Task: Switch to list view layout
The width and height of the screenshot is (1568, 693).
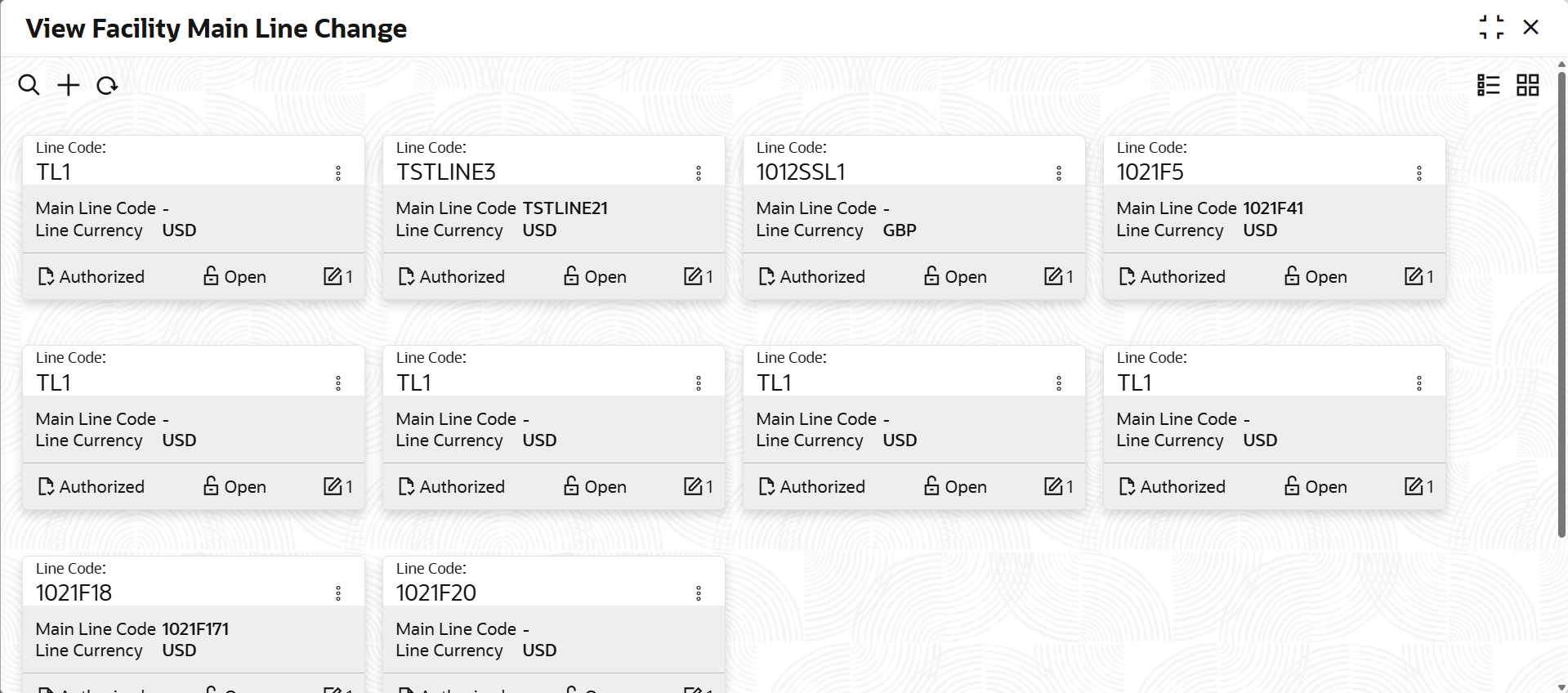Action: 1488,85
